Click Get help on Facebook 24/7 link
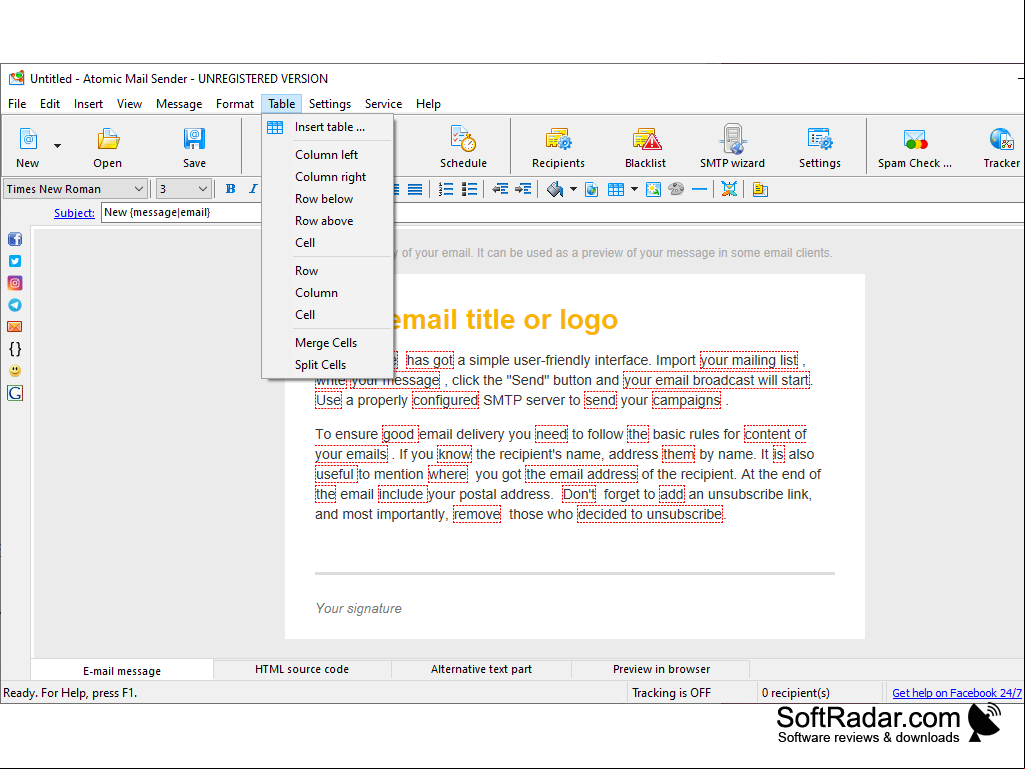The height and width of the screenshot is (769, 1025). click(x=956, y=693)
